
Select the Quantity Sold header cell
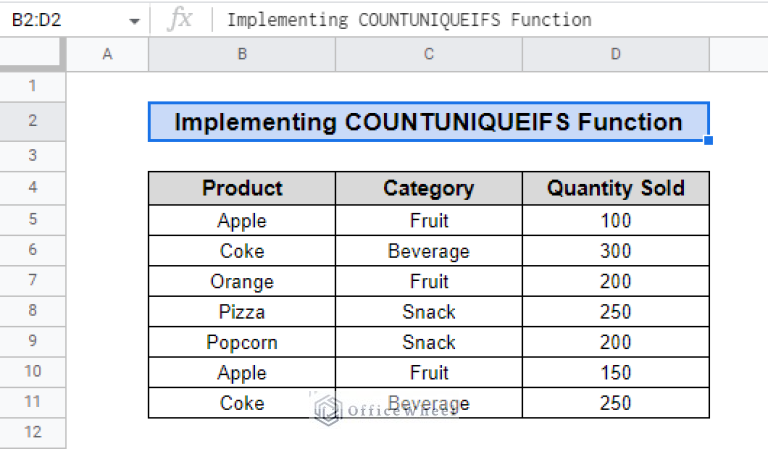point(615,188)
